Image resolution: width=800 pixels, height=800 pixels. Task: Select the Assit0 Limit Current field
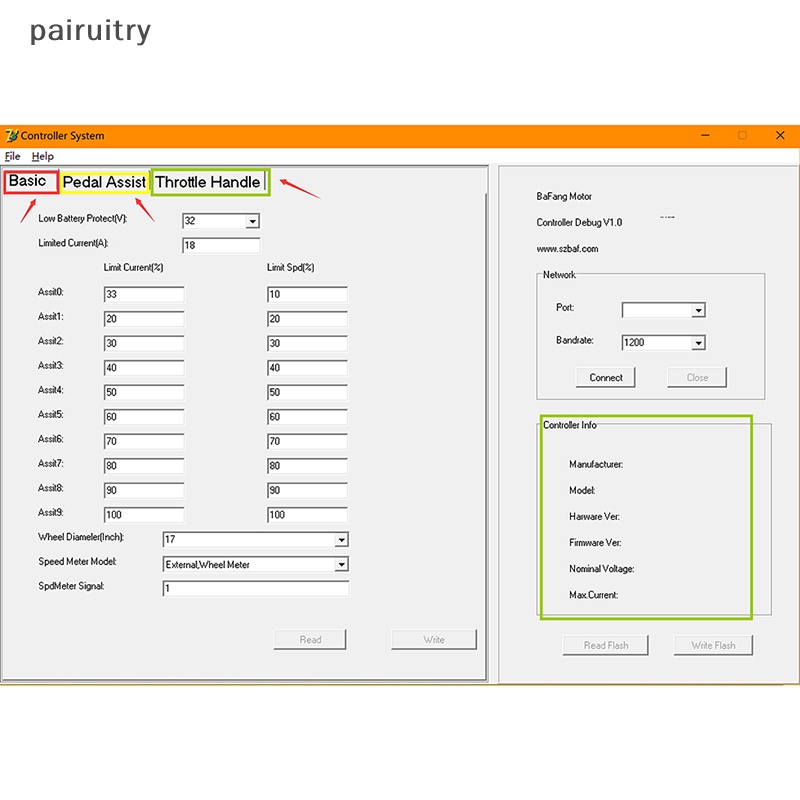(x=143, y=295)
